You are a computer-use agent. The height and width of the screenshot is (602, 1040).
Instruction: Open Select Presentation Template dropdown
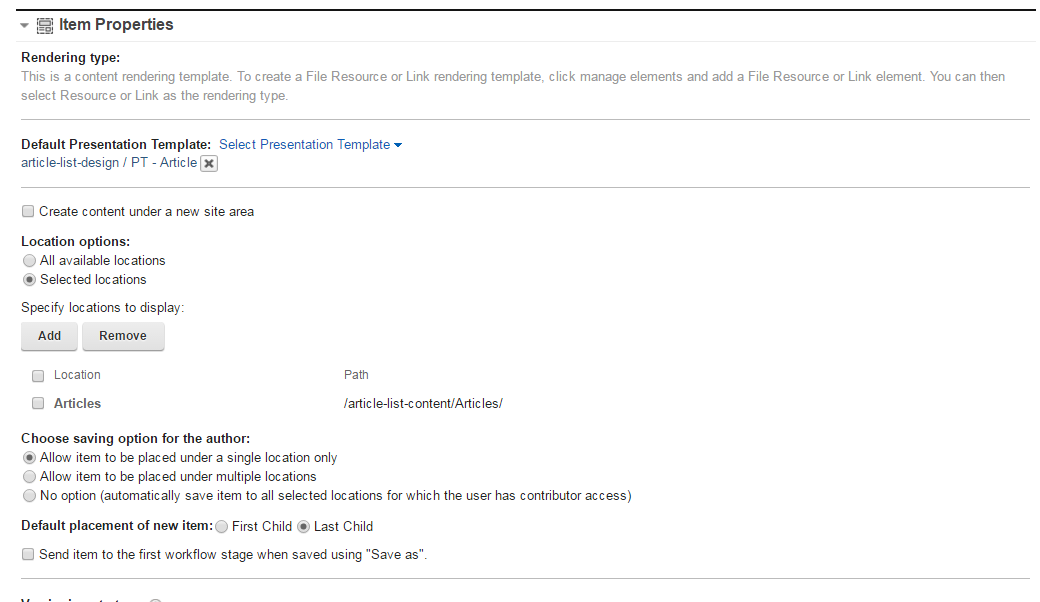pos(304,145)
